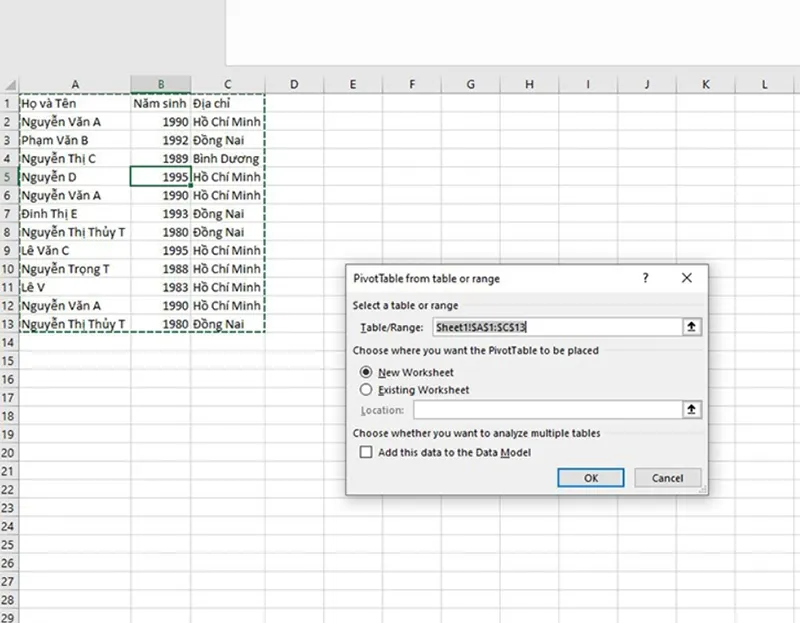The image size is (800, 623).
Task: Select the Năm sinh header cell
Action: [158, 103]
